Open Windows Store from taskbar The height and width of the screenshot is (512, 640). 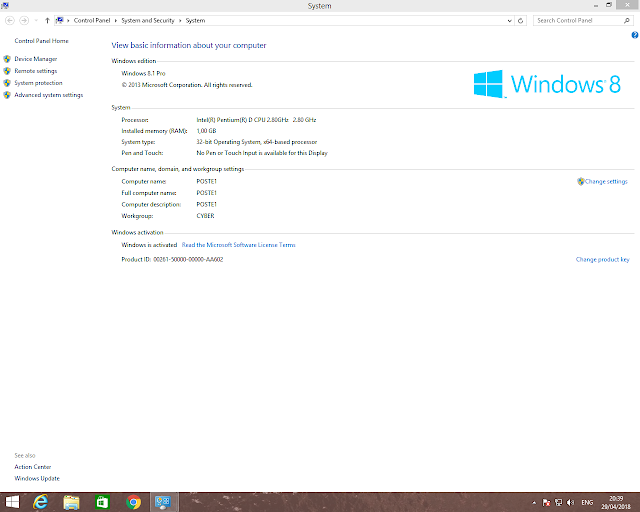(102, 502)
